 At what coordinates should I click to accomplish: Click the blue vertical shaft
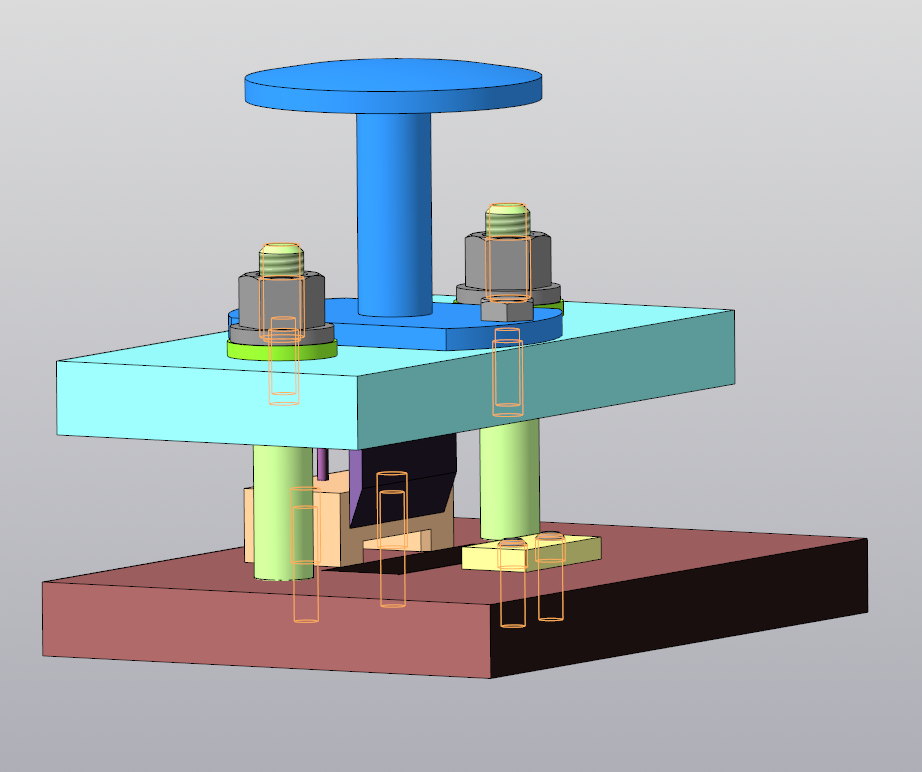[x=393, y=210]
